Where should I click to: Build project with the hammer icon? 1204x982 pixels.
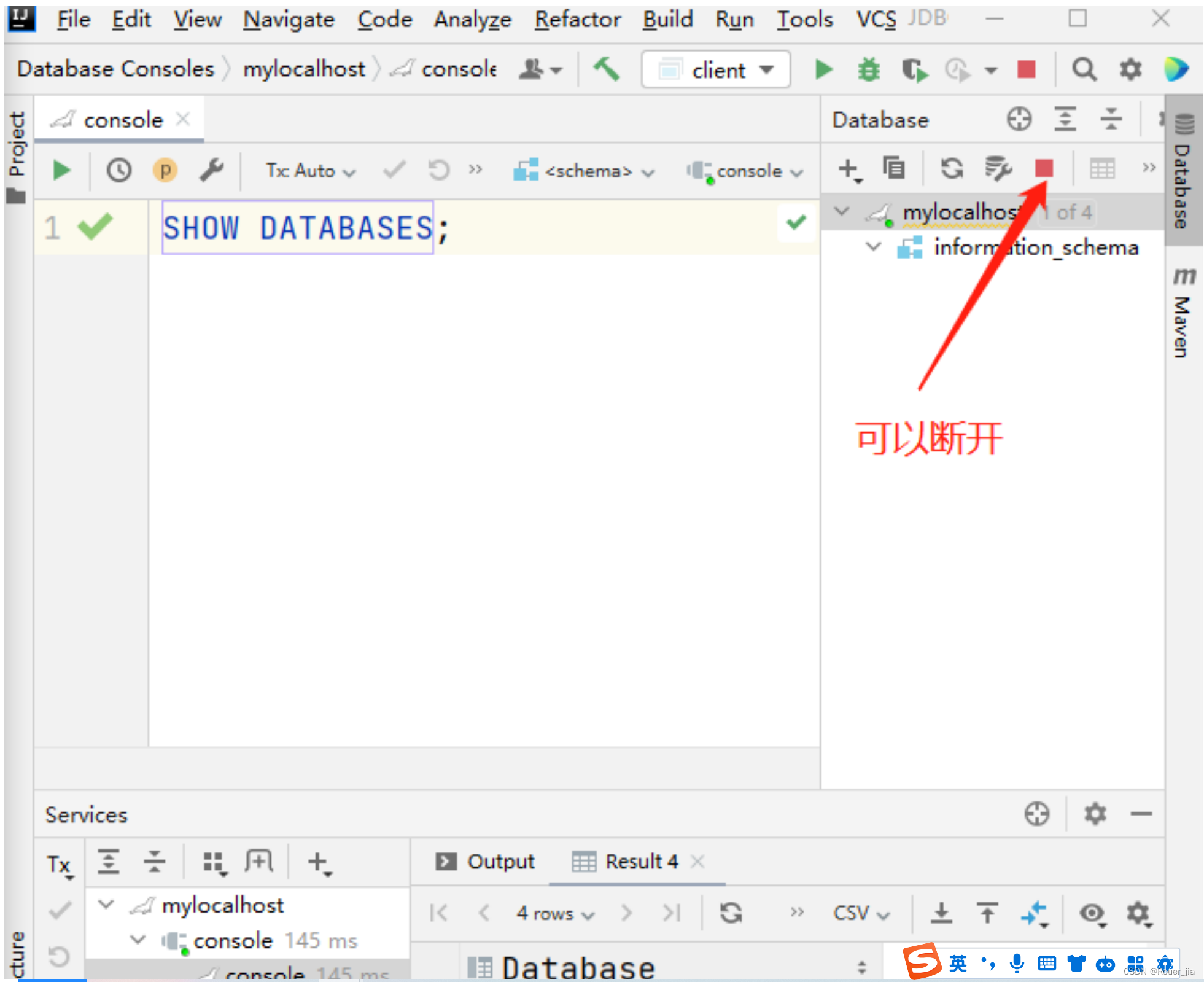tap(607, 69)
